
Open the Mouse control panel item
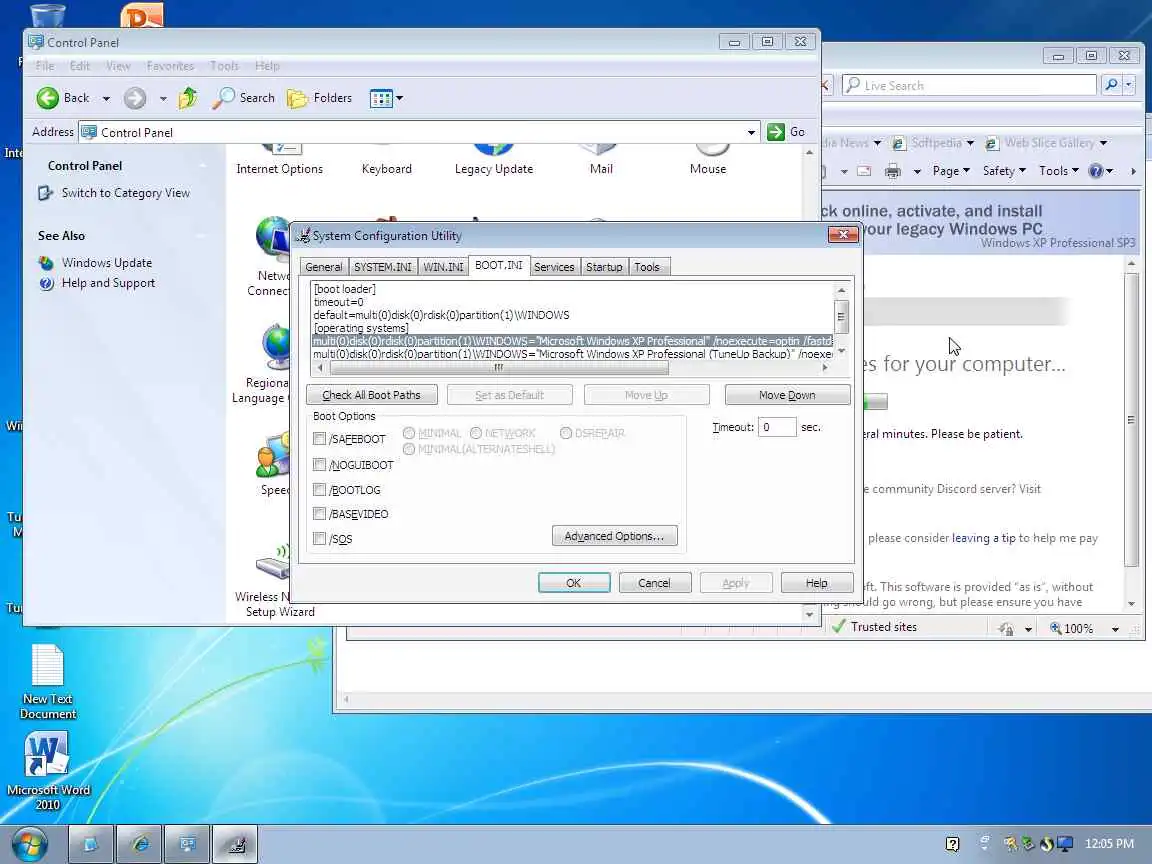(x=708, y=160)
